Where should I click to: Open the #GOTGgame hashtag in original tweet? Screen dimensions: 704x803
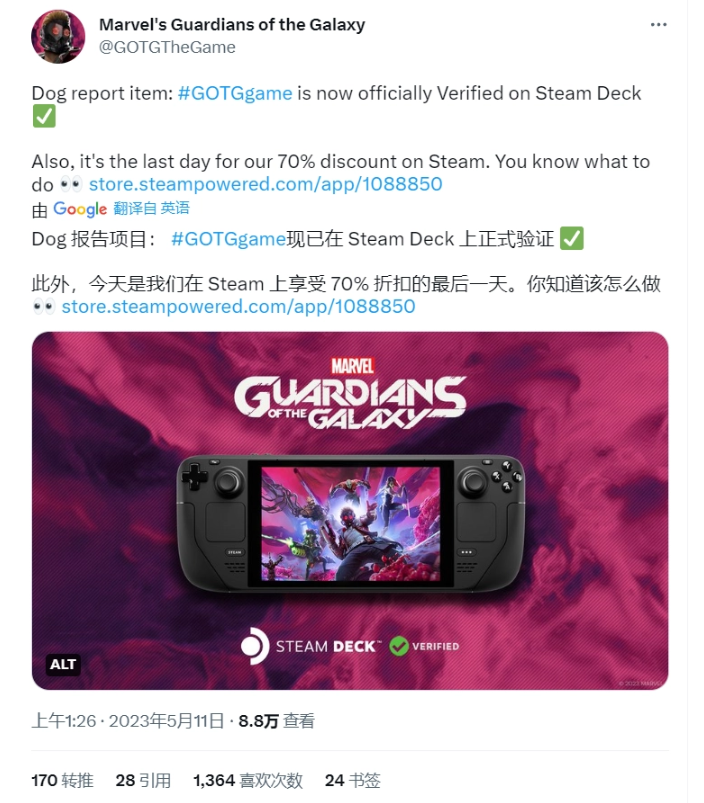(x=235, y=93)
